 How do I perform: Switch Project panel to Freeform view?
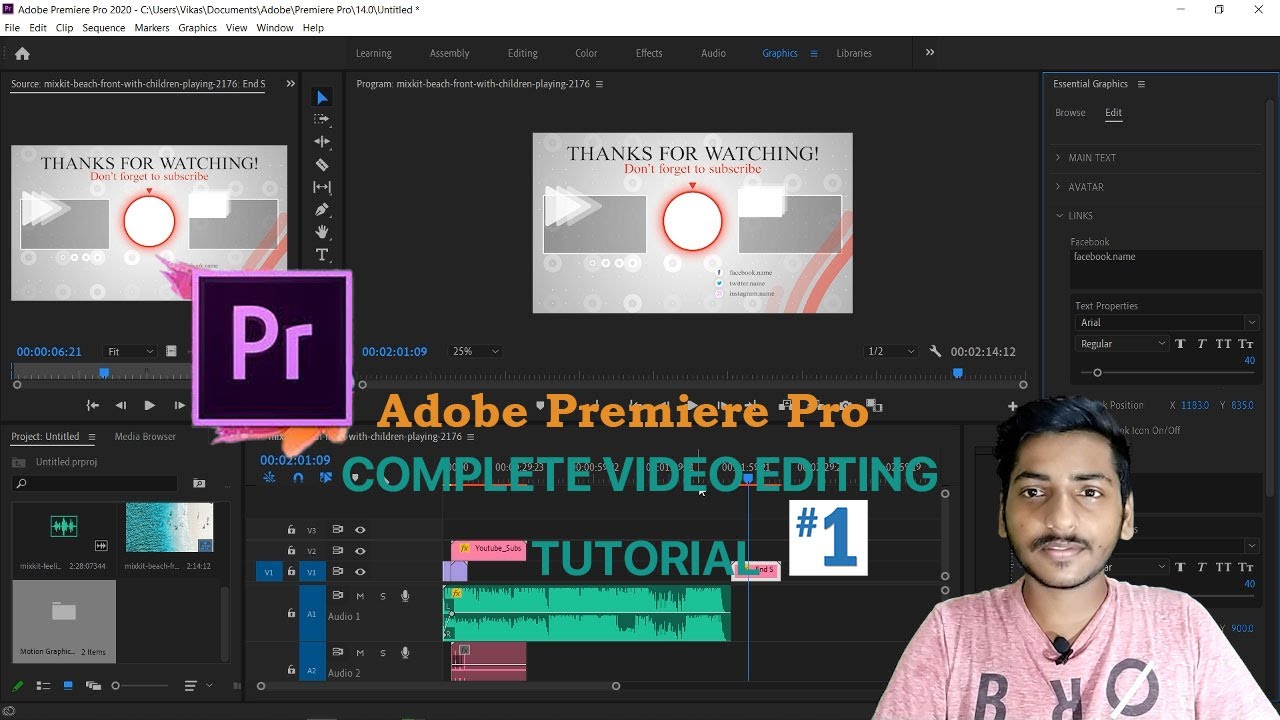coord(93,686)
